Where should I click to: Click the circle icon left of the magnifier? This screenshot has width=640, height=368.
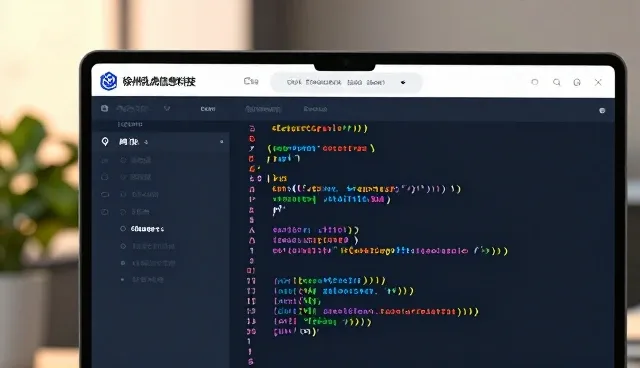click(x=535, y=82)
